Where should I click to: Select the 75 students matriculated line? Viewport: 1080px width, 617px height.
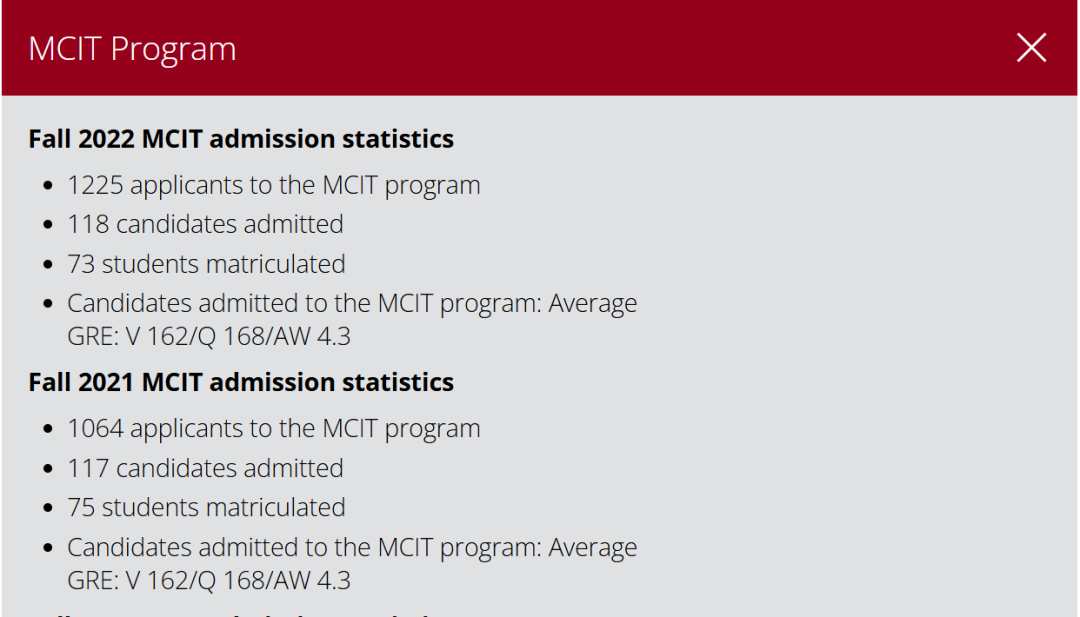pyautogui.click(x=206, y=507)
